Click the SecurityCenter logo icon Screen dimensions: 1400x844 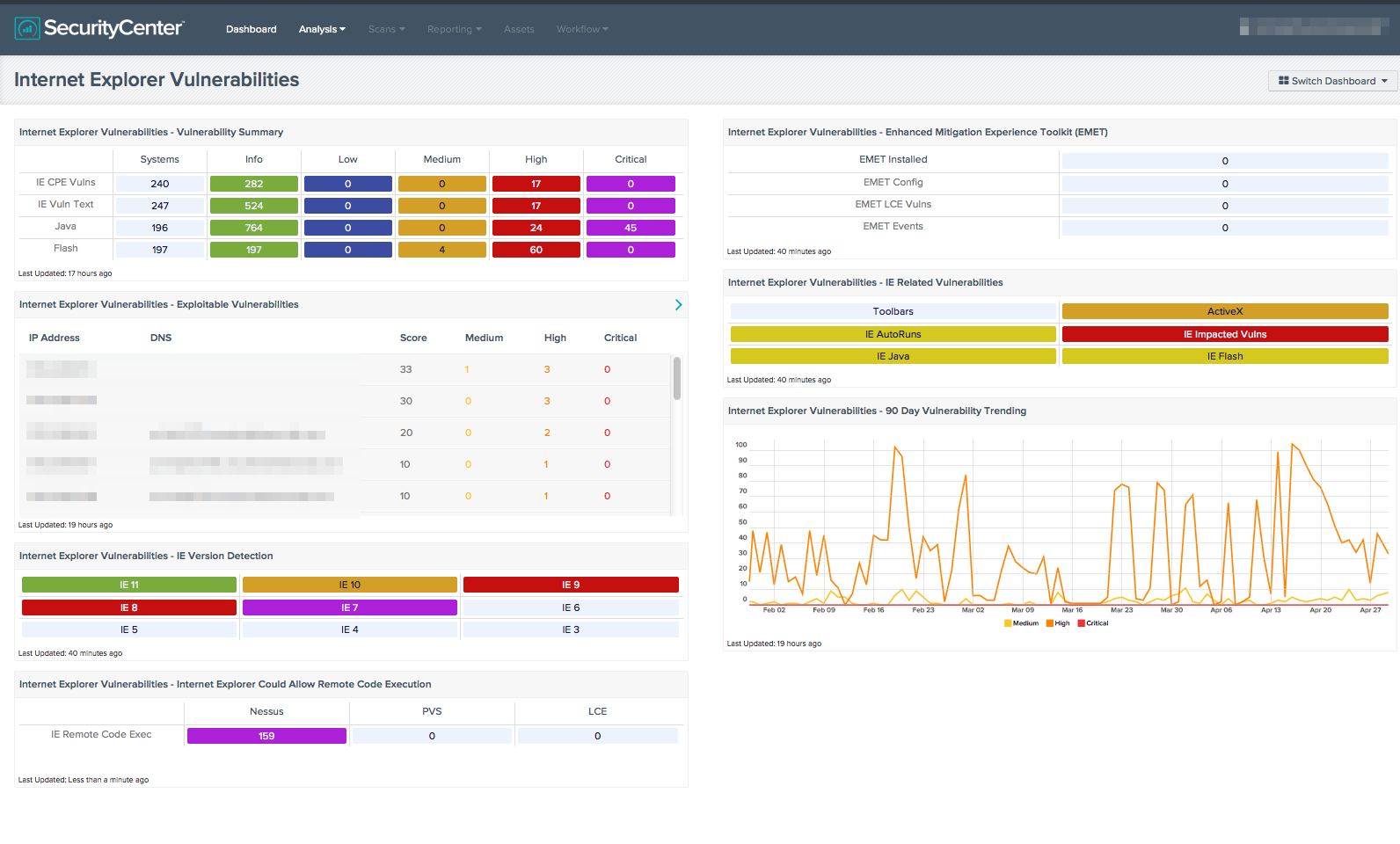point(27,29)
